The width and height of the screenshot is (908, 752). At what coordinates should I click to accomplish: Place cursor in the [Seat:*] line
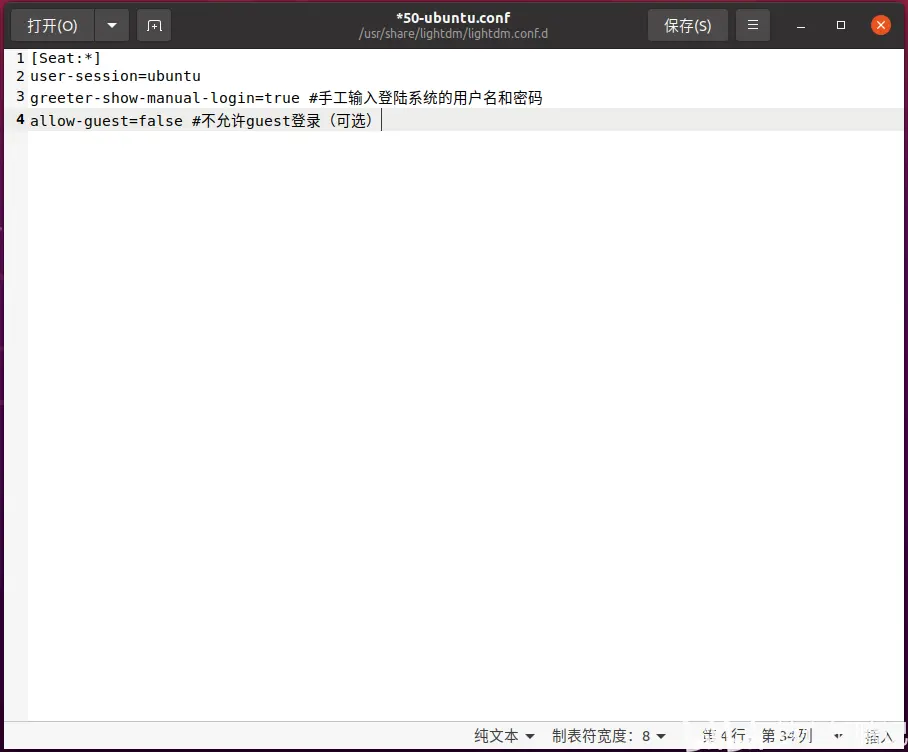[65, 57]
